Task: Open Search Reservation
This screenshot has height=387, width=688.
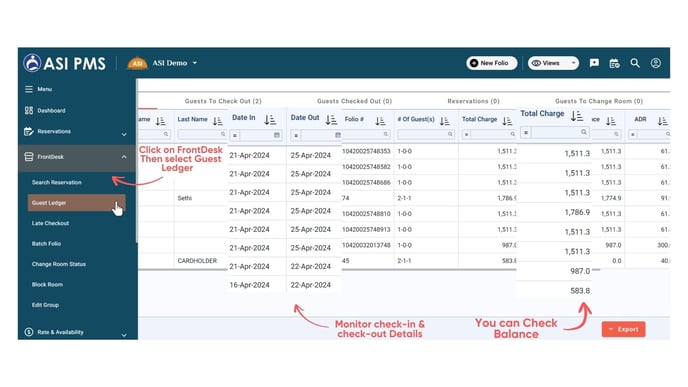Action: click(x=57, y=182)
